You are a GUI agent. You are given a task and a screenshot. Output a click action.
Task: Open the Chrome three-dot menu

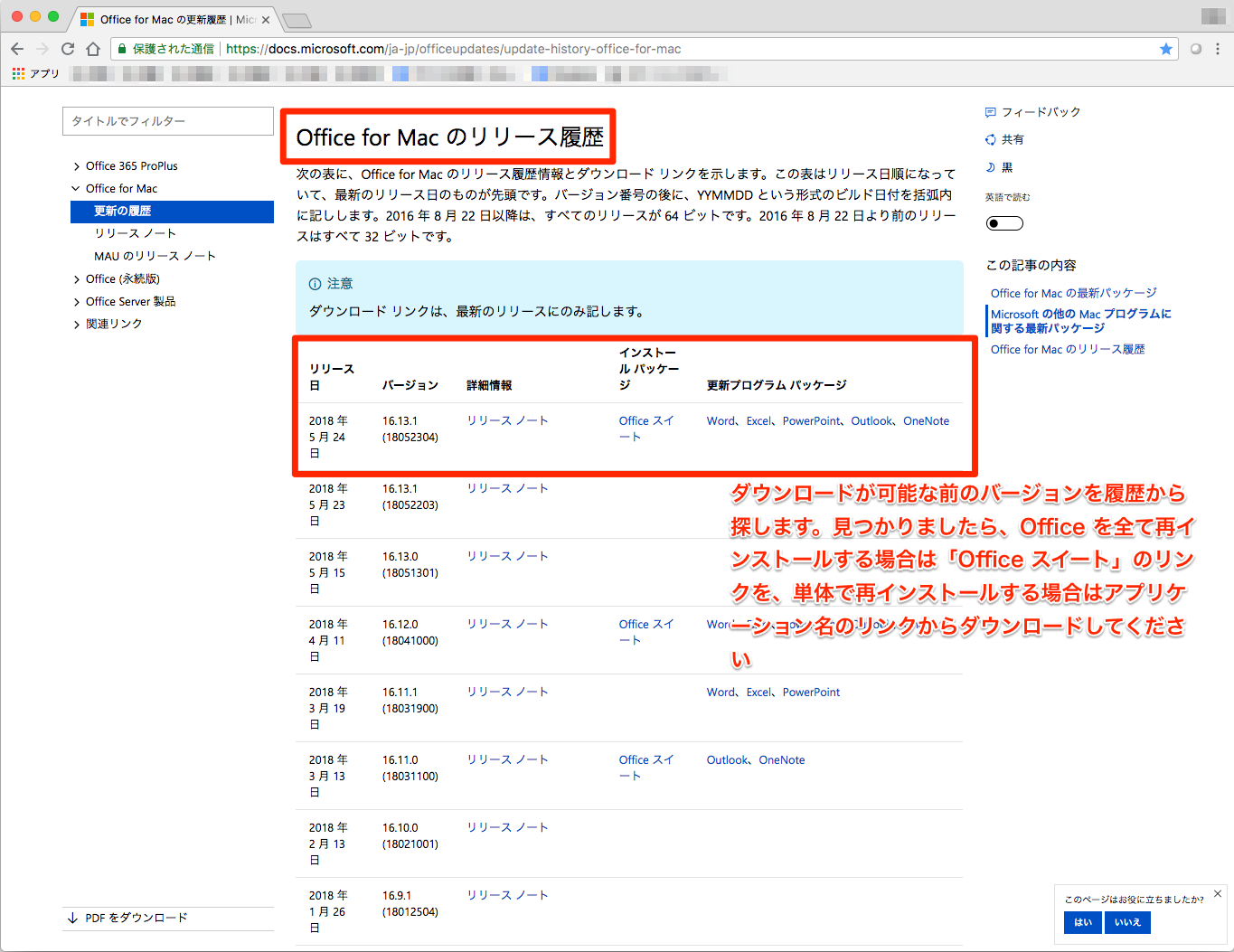coord(1218,49)
